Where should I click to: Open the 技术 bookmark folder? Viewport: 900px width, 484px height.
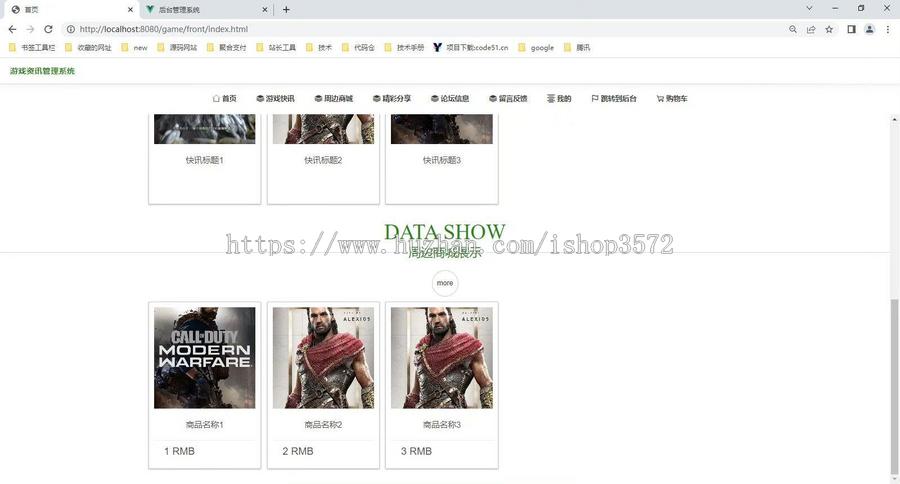point(319,48)
